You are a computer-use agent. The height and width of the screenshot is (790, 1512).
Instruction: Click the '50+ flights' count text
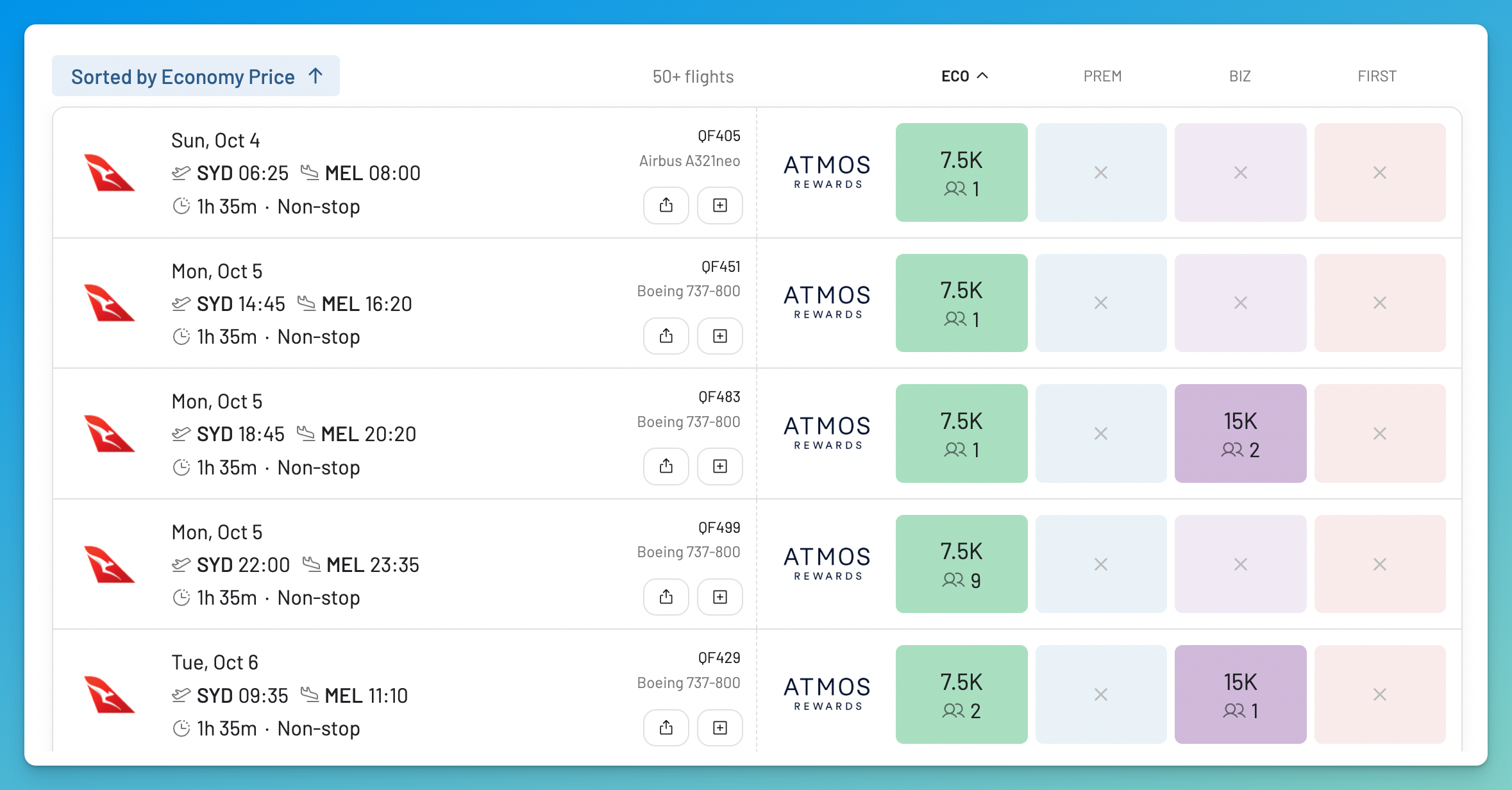click(x=693, y=77)
